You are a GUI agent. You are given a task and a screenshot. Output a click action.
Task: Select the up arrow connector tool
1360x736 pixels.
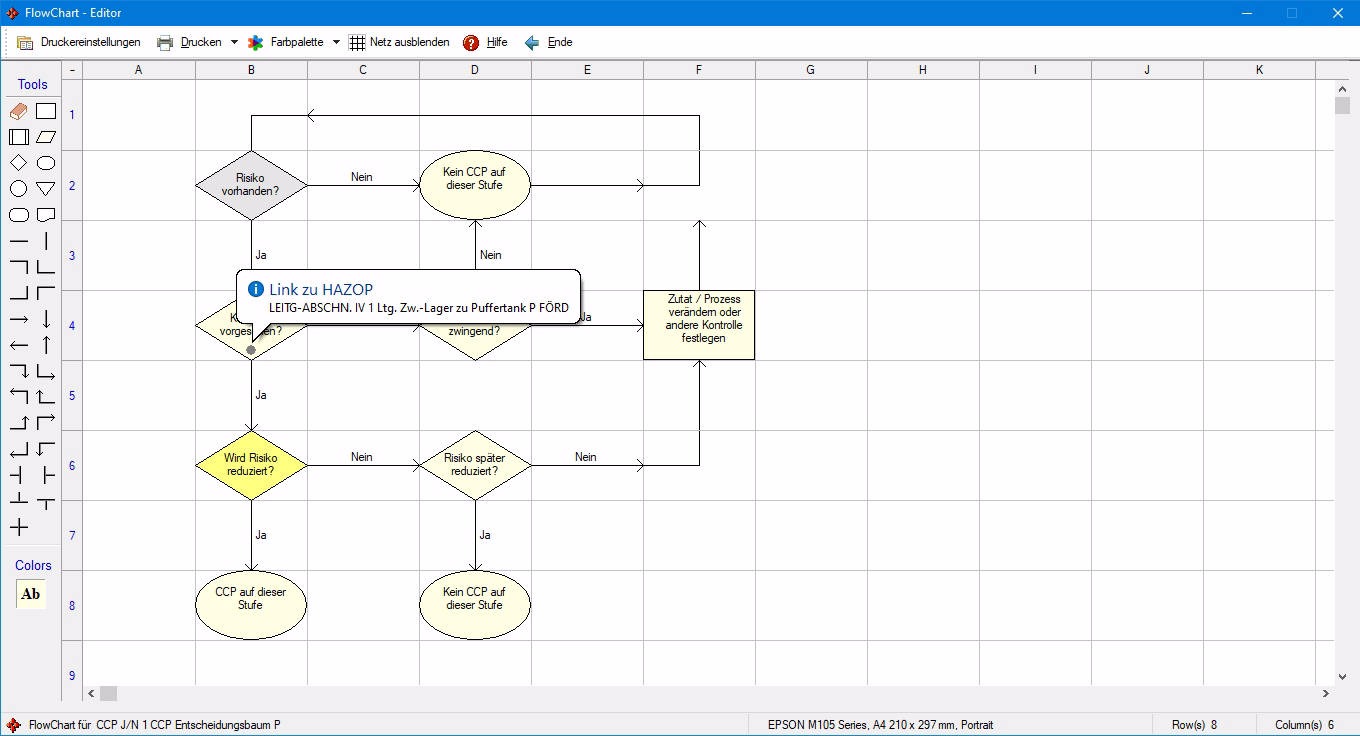pyautogui.click(x=46, y=345)
